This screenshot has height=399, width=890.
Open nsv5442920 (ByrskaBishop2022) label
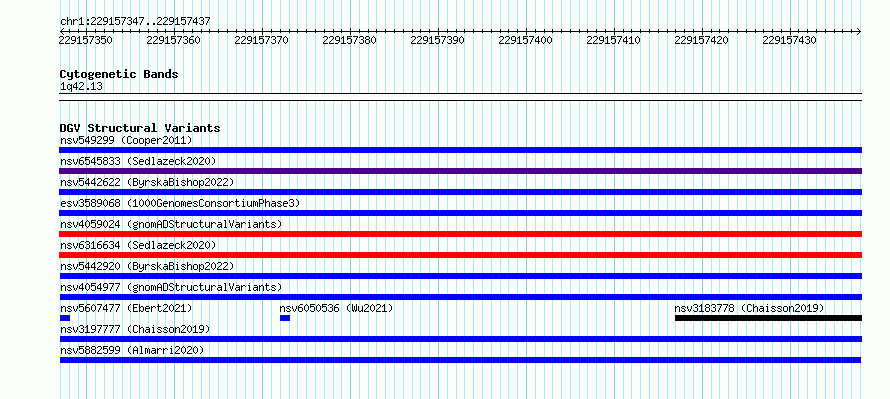pyautogui.click(x=147, y=266)
